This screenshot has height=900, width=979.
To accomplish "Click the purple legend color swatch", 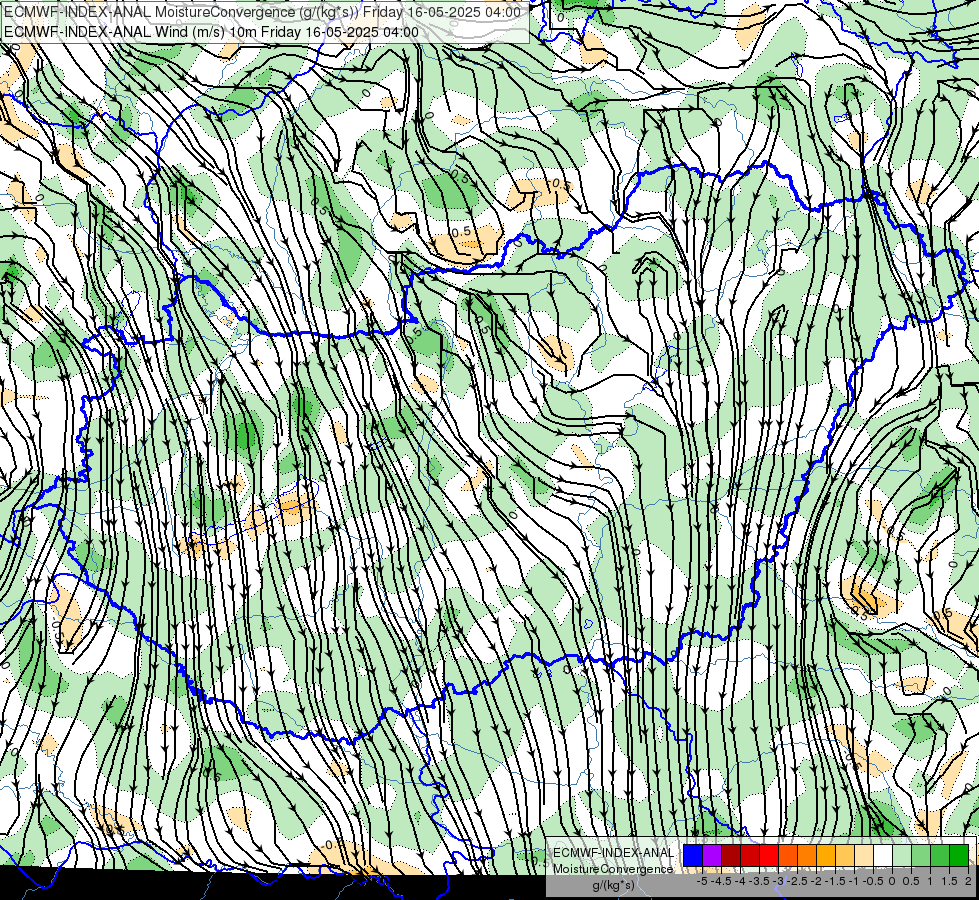I will (712, 855).
